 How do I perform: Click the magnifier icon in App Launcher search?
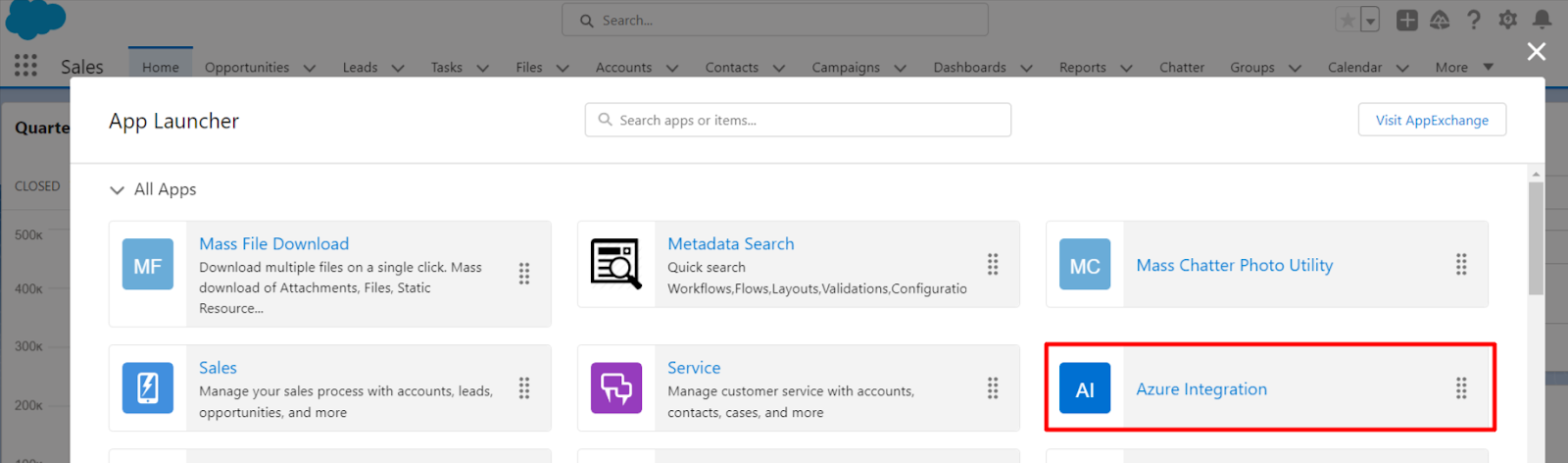tap(606, 120)
